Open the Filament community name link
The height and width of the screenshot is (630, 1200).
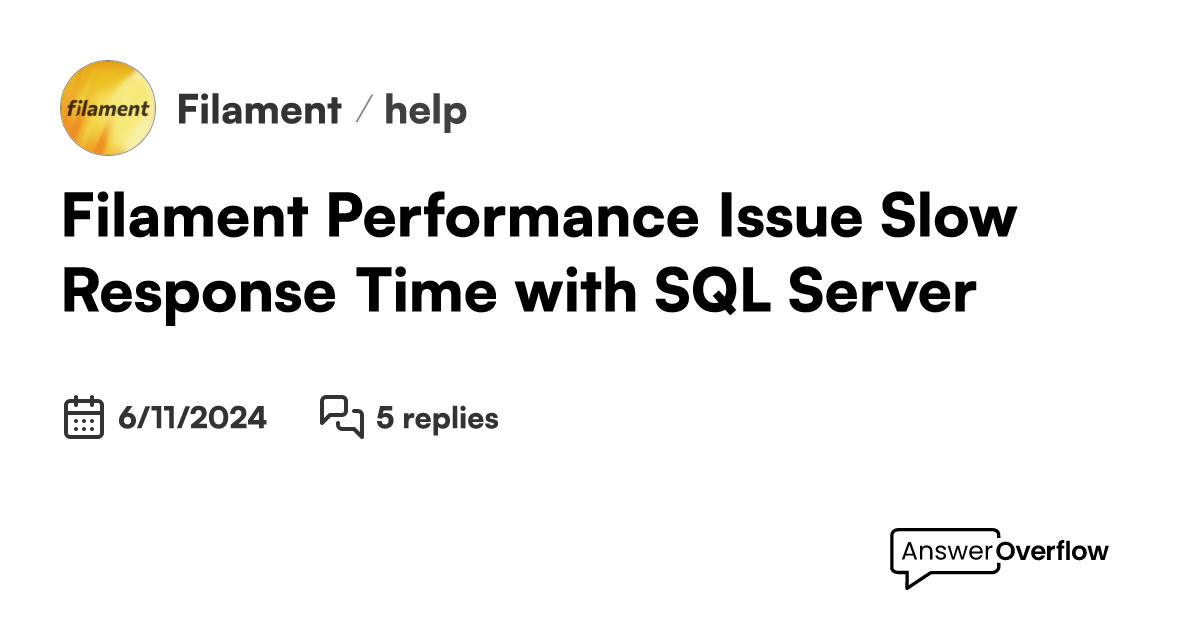coord(259,110)
